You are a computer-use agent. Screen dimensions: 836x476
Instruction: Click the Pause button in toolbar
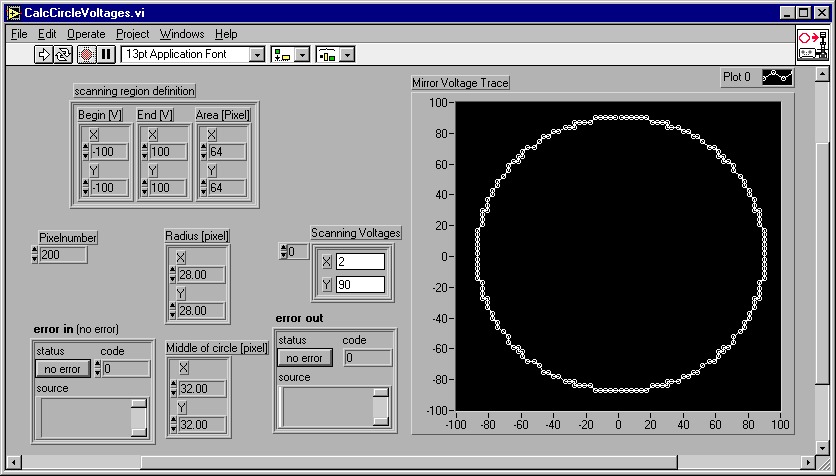[x=106, y=54]
